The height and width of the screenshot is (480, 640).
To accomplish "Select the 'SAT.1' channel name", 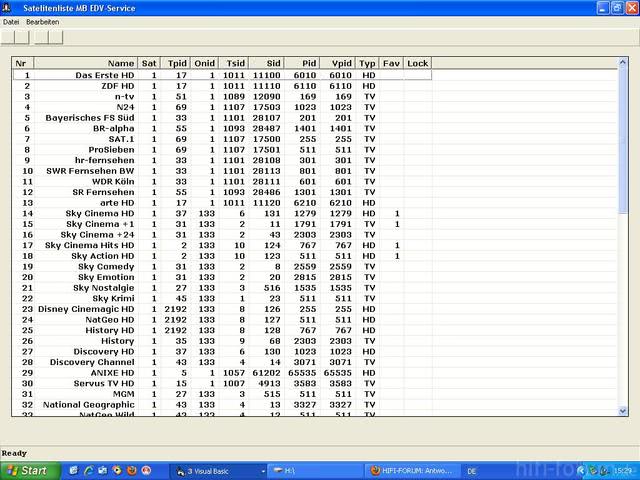I will point(121,139).
